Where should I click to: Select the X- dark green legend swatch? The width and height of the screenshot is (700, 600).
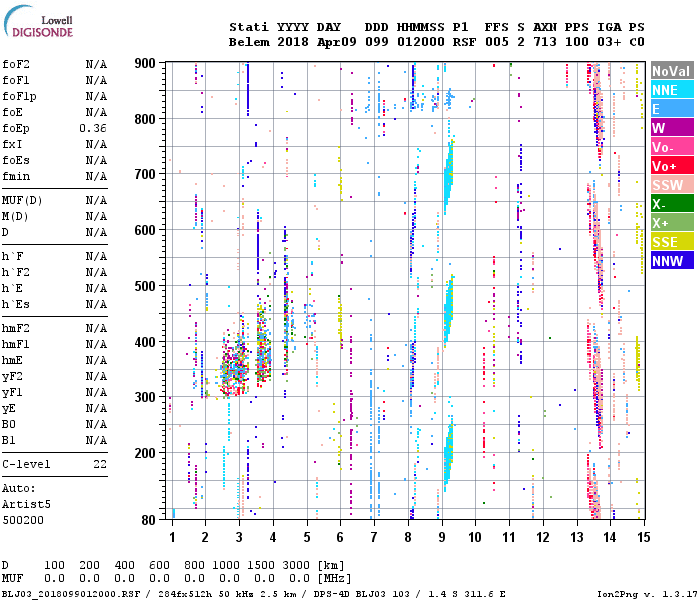pyautogui.click(x=672, y=204)
